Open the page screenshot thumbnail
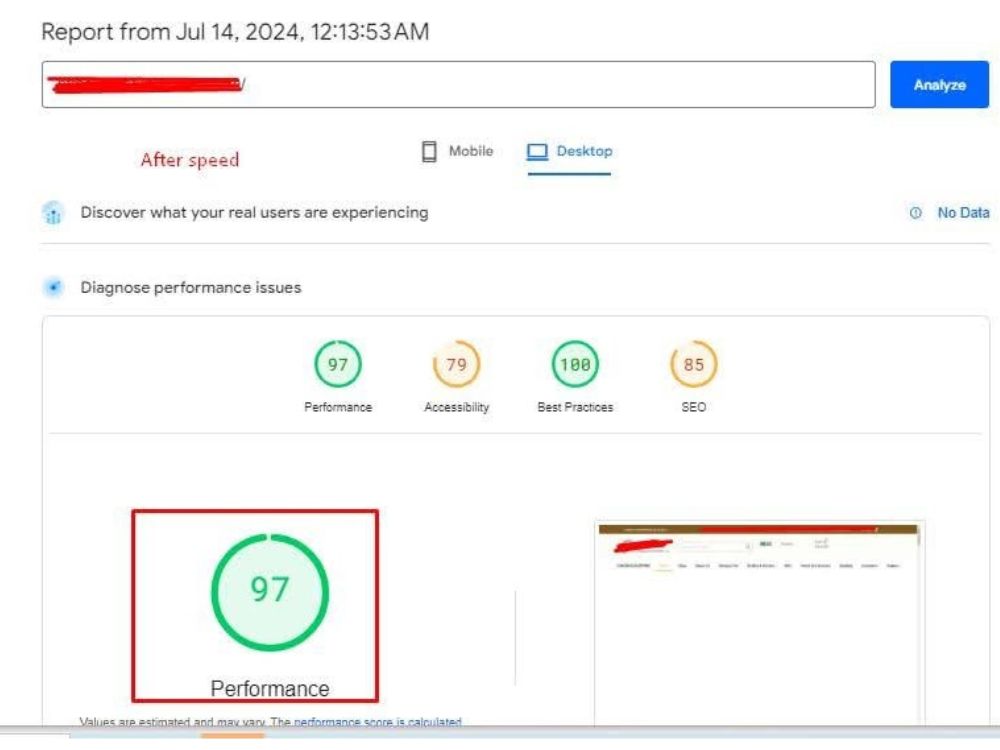 [x=760, y=623]
